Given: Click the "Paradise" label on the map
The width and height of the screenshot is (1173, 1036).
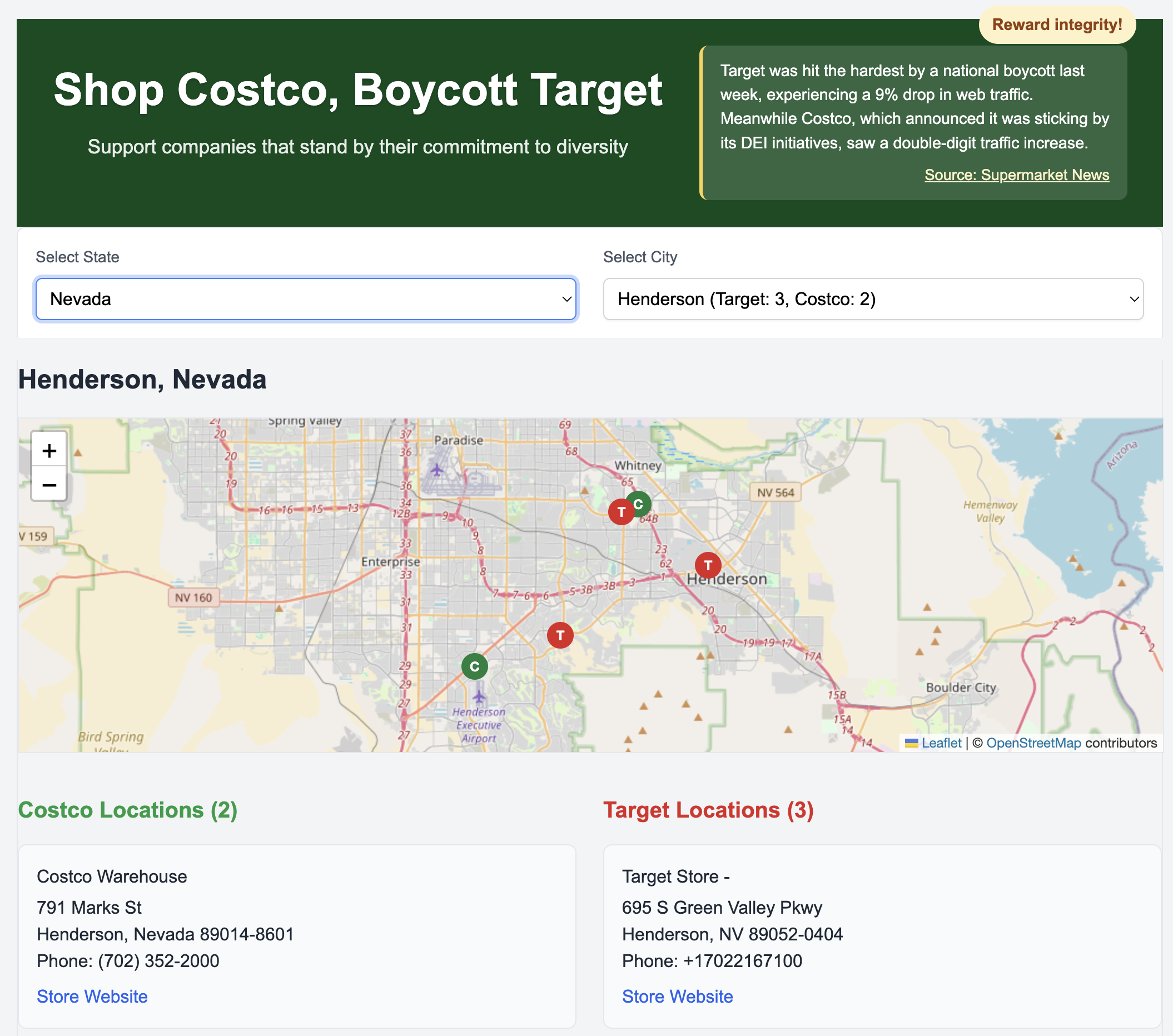Looking at the screenshot, I should (459, 441).
